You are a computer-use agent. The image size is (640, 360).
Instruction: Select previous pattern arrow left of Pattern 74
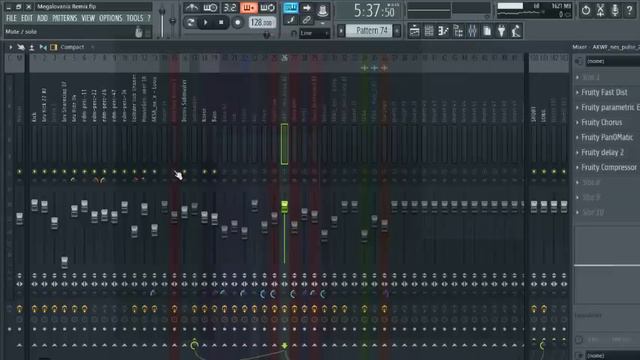[341, 31]
